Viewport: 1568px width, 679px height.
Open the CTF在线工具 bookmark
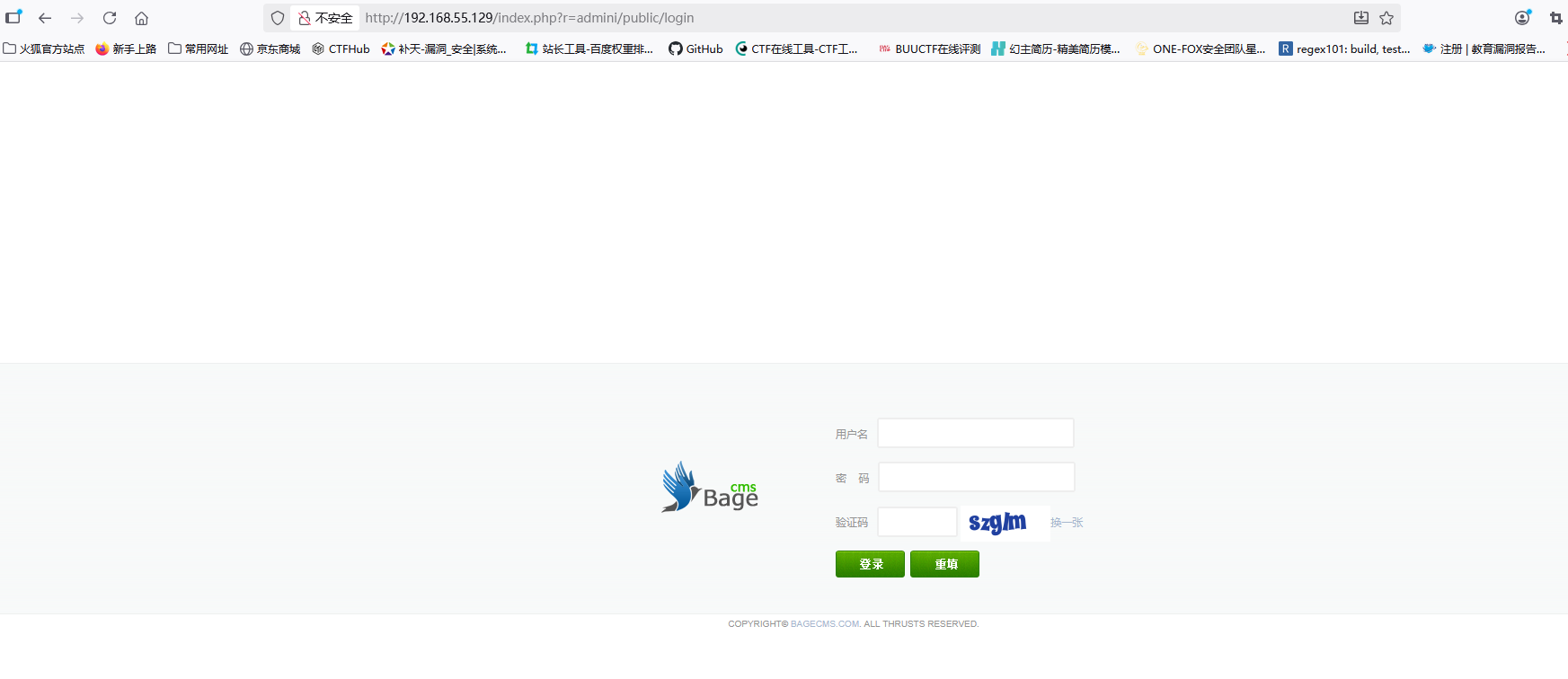(x=796, y=48)
